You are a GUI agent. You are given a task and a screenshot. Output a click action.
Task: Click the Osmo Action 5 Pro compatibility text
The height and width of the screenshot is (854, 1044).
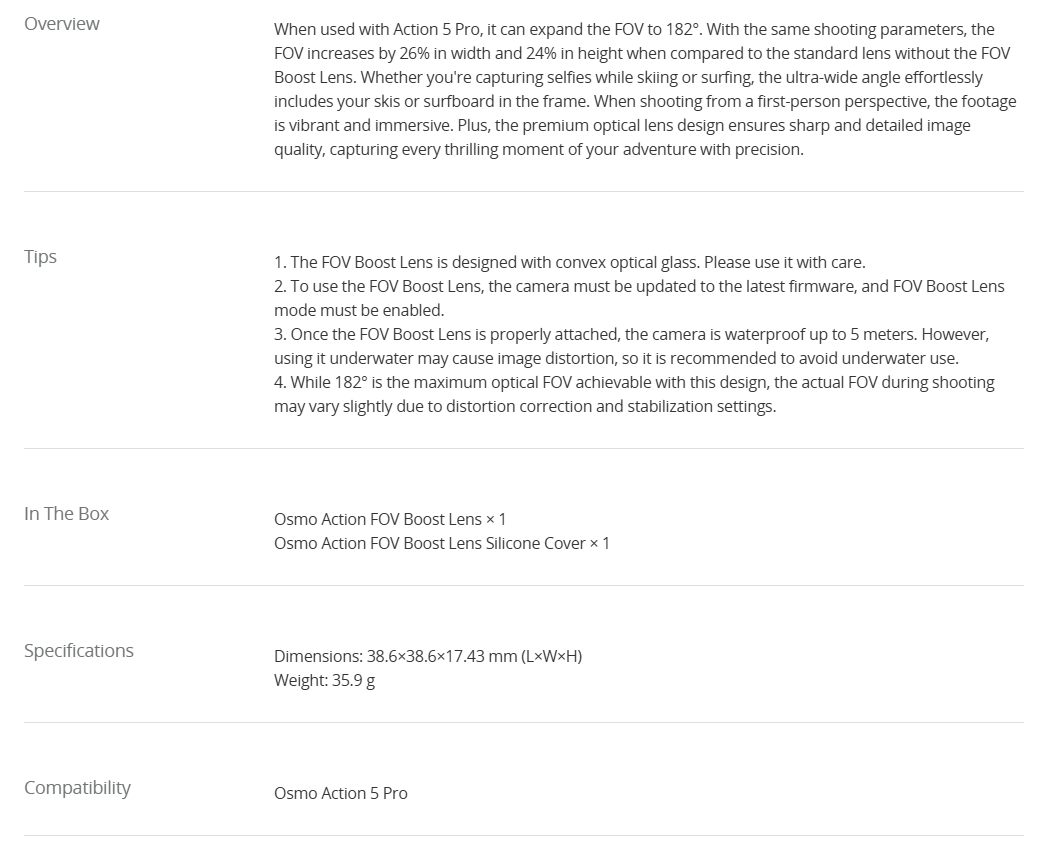pos(341,793)
